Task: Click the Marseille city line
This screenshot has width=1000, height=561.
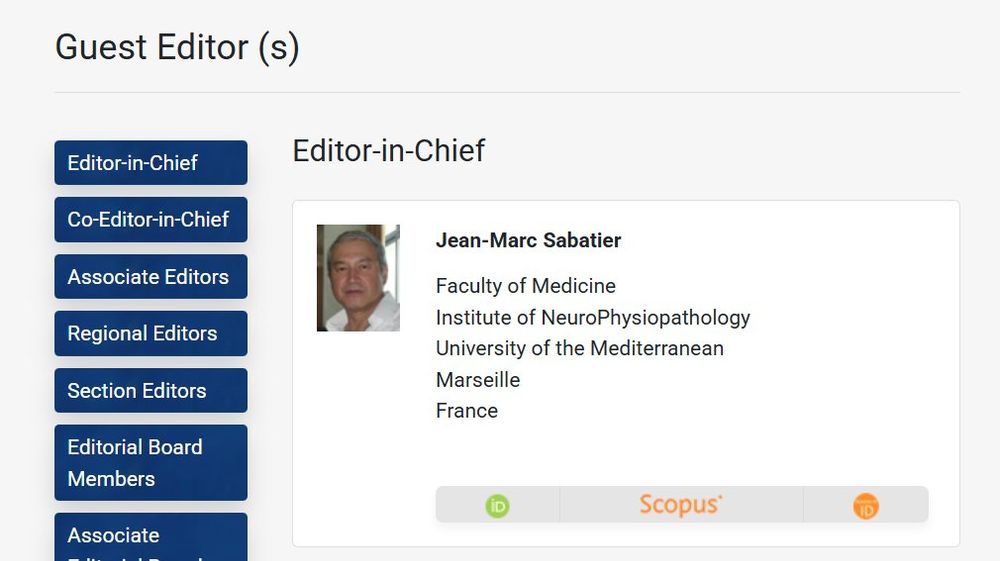Action: 477,380
